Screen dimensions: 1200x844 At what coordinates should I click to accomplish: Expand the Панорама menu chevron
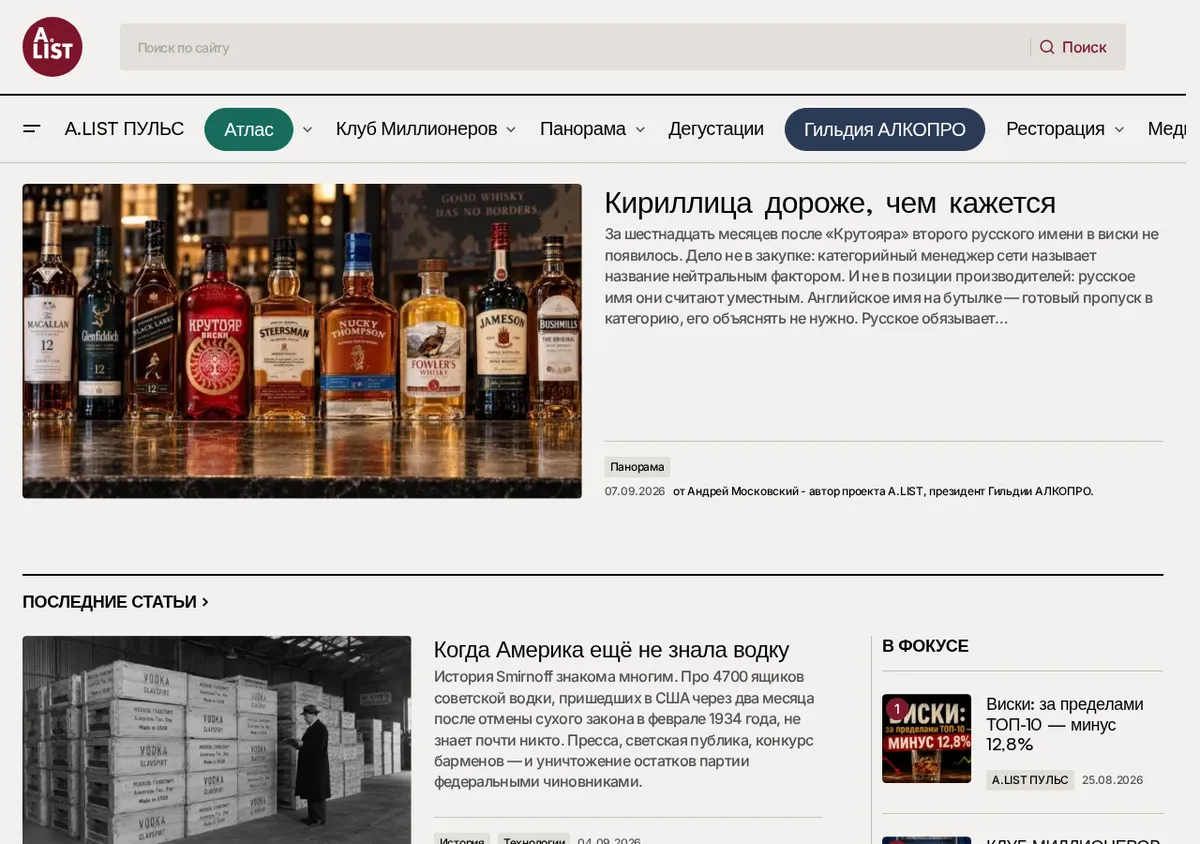pyautogui.click(x=640, y=129)
